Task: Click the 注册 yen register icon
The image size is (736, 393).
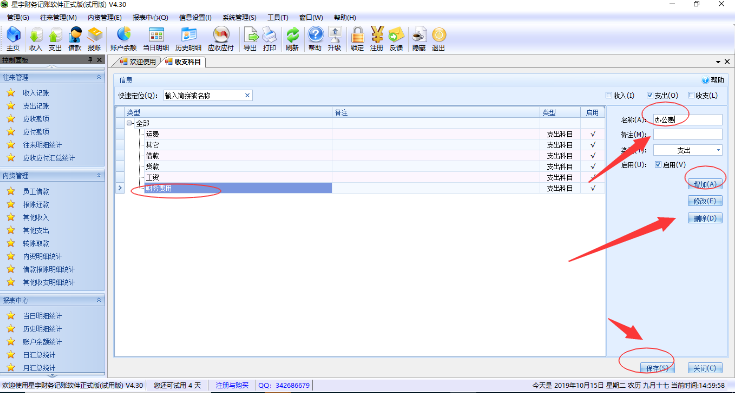Action: click(x=376, y=39)
